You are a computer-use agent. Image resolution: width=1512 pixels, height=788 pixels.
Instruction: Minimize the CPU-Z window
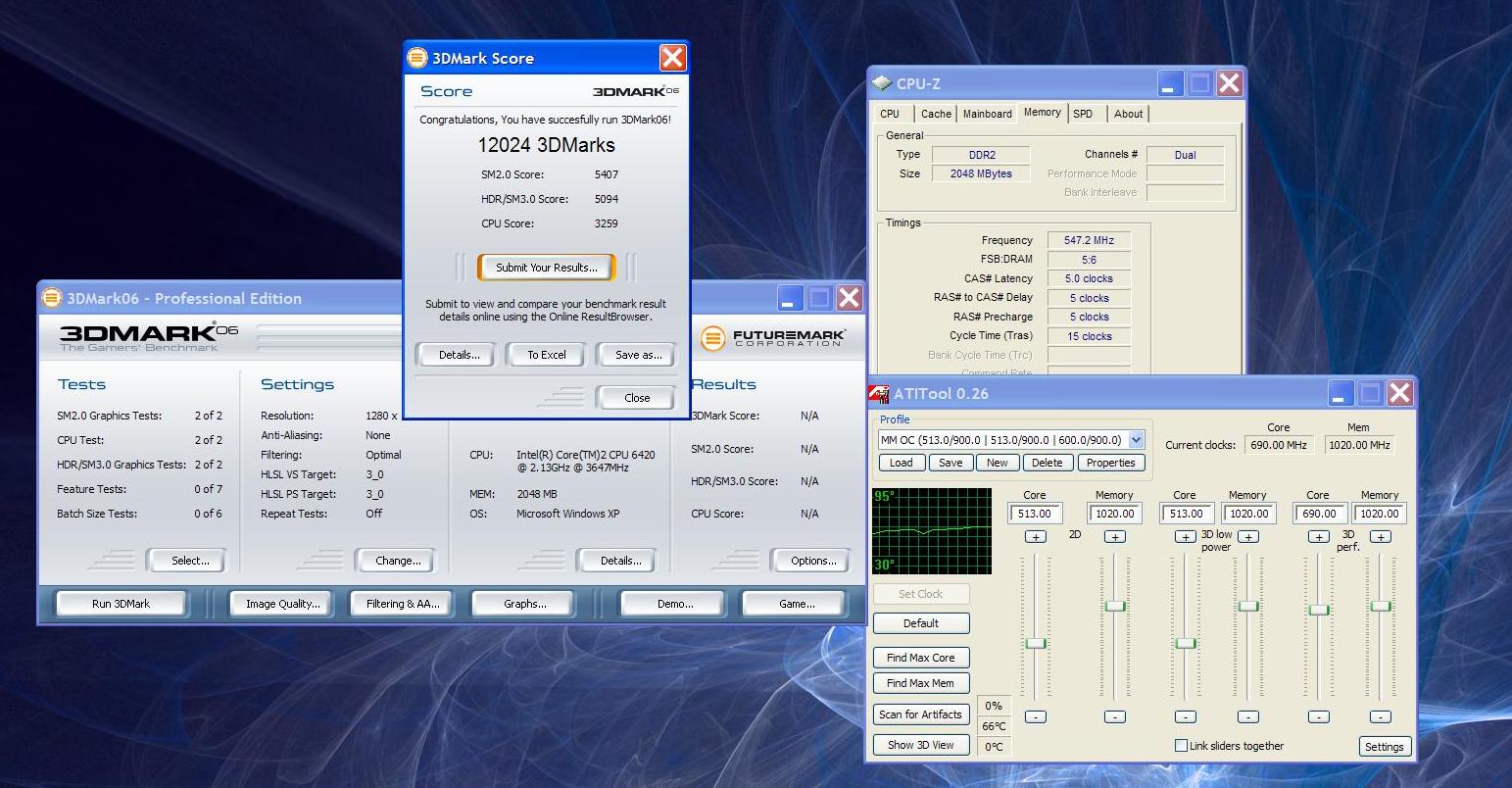tap(1169, 83)
